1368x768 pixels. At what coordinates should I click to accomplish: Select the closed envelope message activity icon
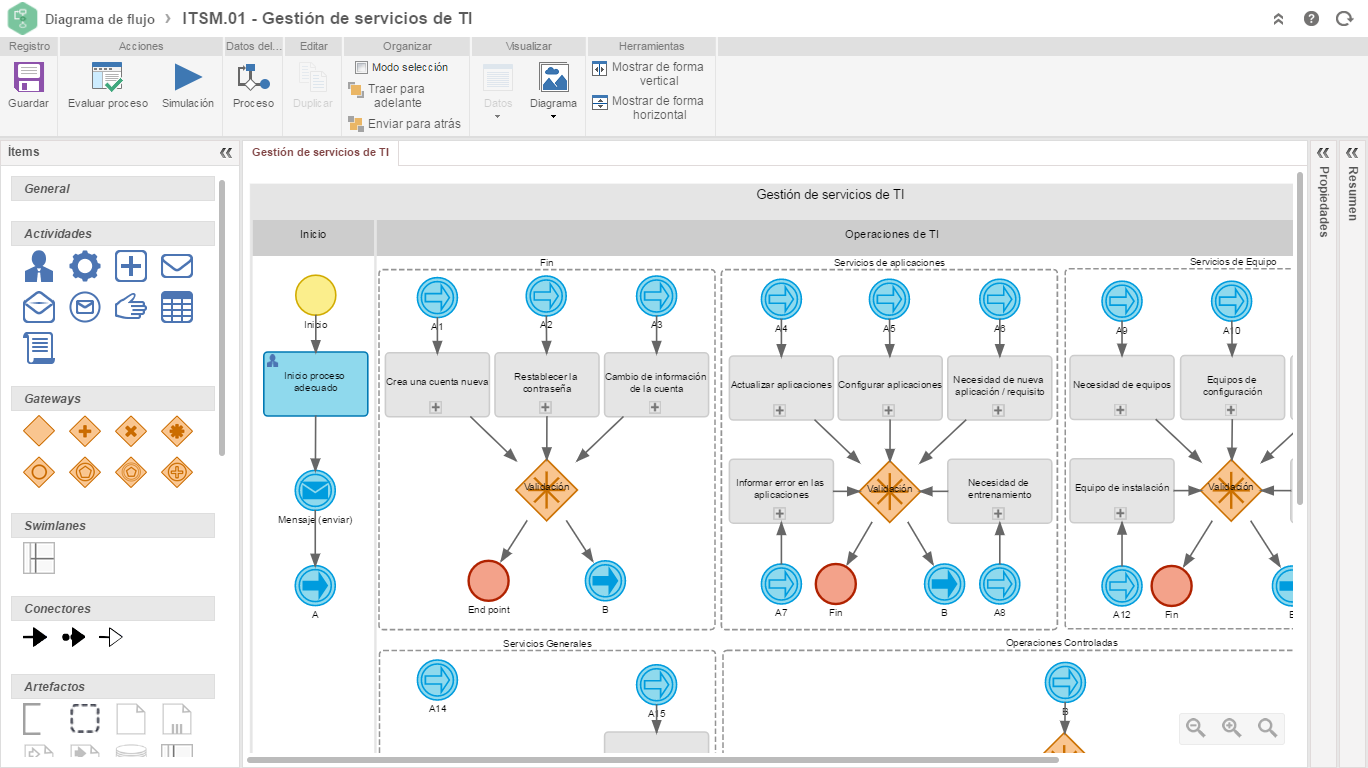pyautogui.click(x=177, y=266)
